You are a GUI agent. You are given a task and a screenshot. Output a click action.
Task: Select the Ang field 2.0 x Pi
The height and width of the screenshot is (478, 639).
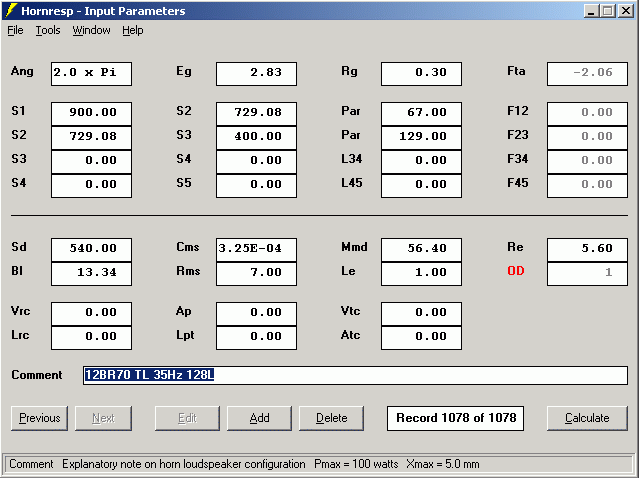click(91, 74)
